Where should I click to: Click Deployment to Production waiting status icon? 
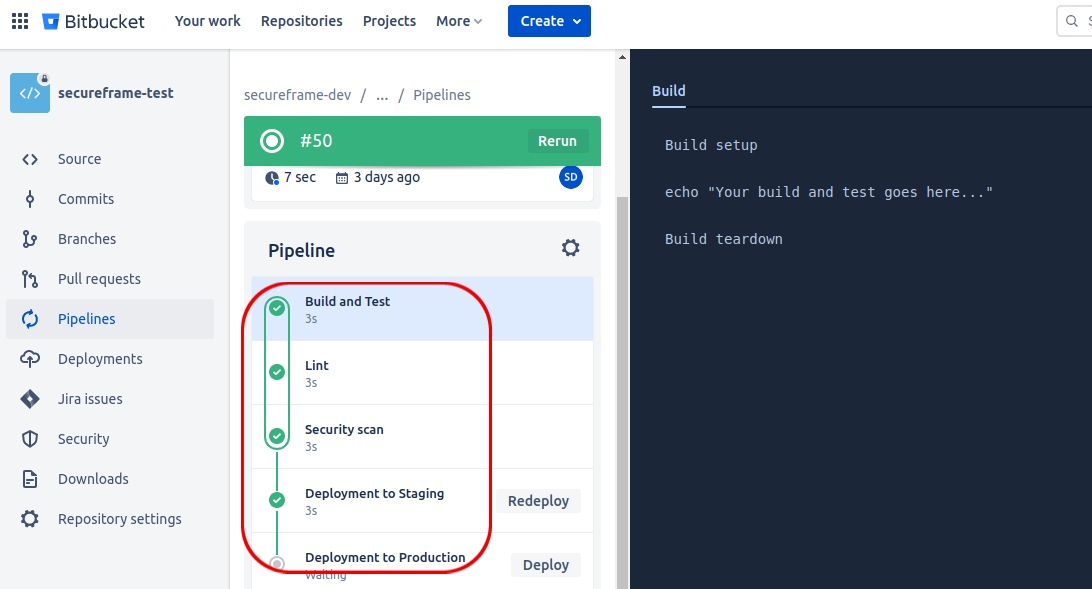click(x=277, y=563)
